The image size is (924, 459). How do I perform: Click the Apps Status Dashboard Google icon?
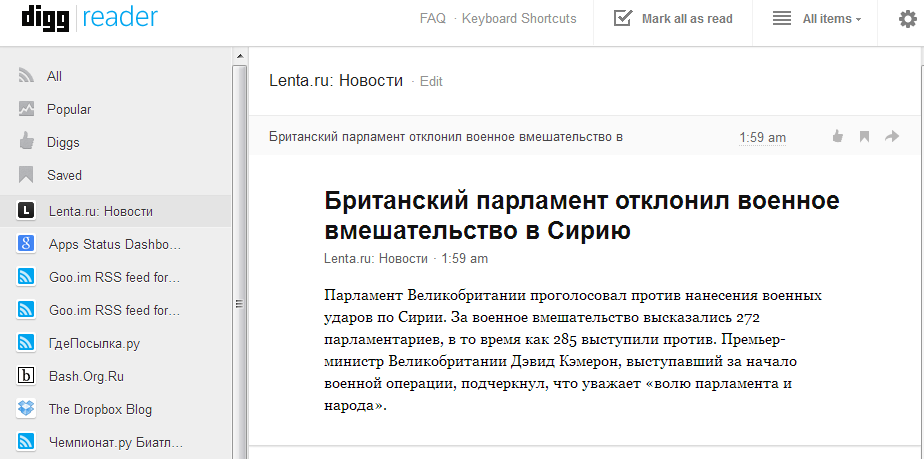26,244
